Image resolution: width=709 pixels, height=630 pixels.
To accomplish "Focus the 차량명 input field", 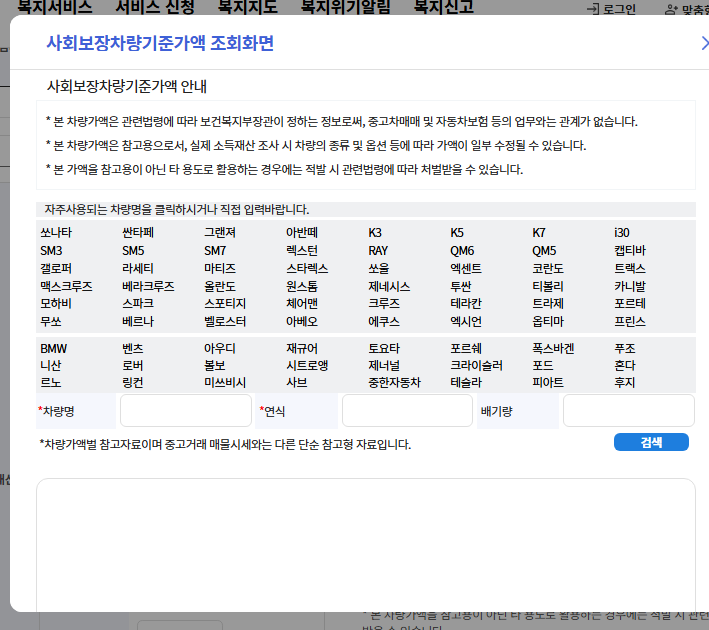I will (186, 410).
